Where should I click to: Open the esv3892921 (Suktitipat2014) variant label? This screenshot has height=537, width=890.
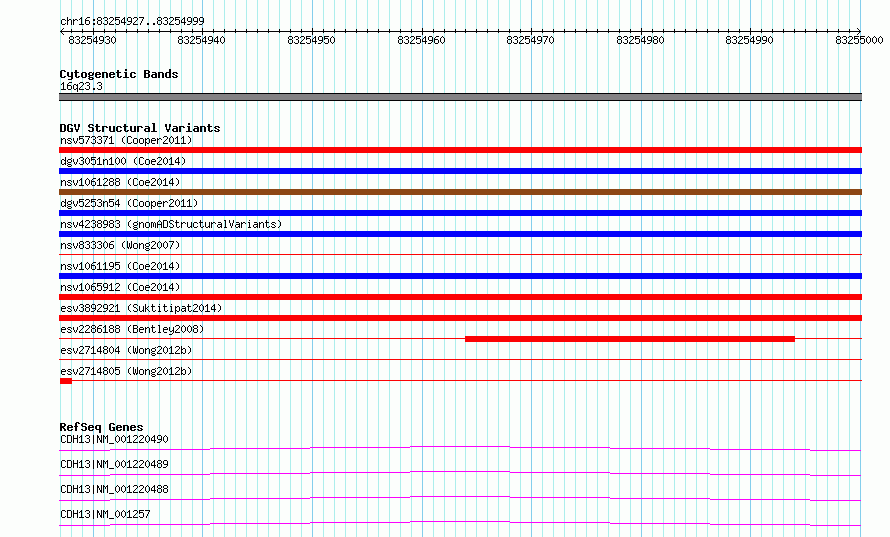[x=141, y=308]
